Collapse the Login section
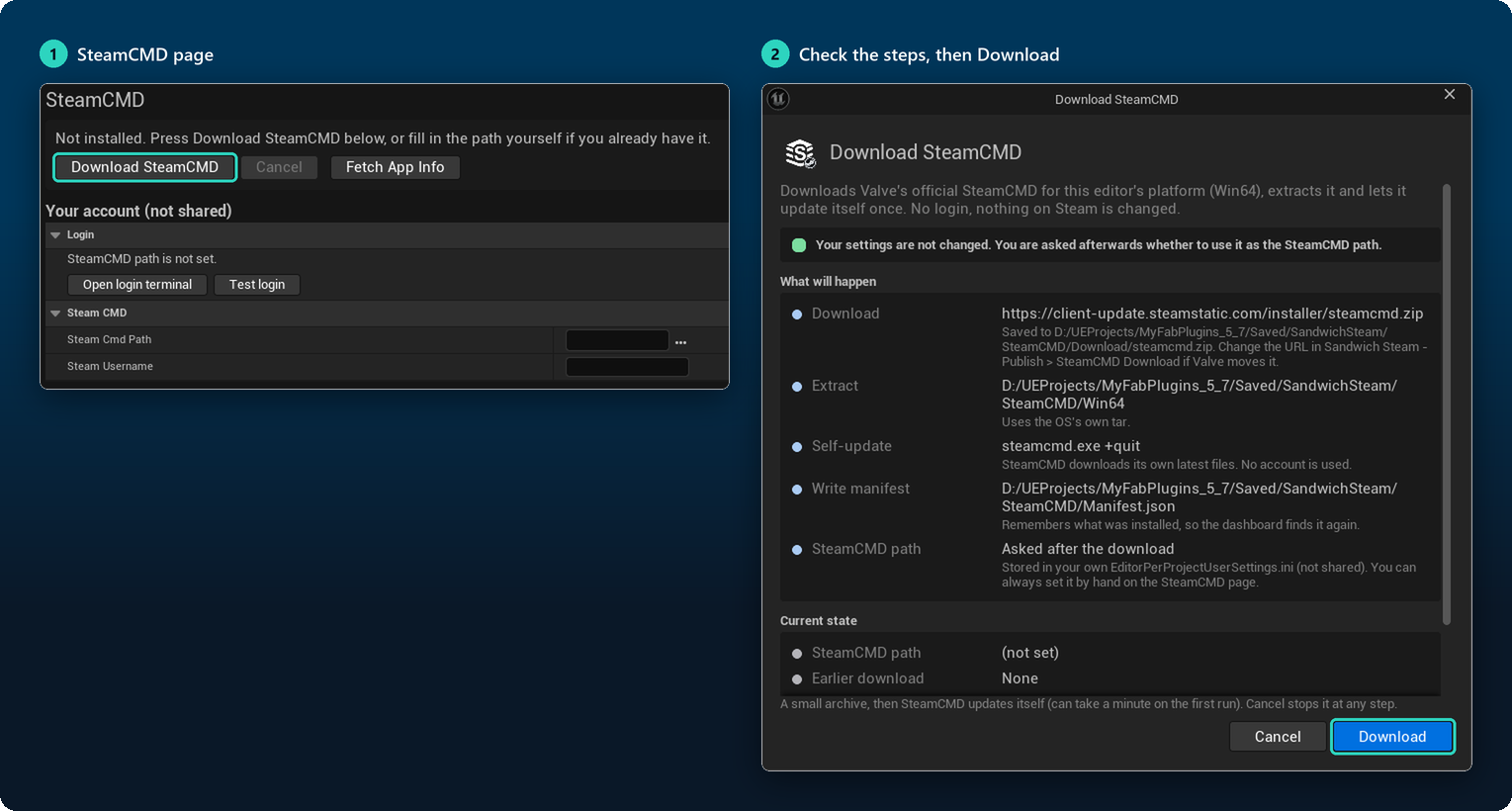Screen dimensions: 1512x811 (55, 235)
